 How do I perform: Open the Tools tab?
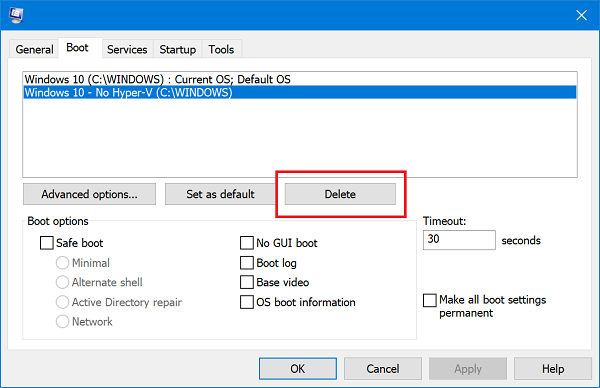tap(221, 49)
